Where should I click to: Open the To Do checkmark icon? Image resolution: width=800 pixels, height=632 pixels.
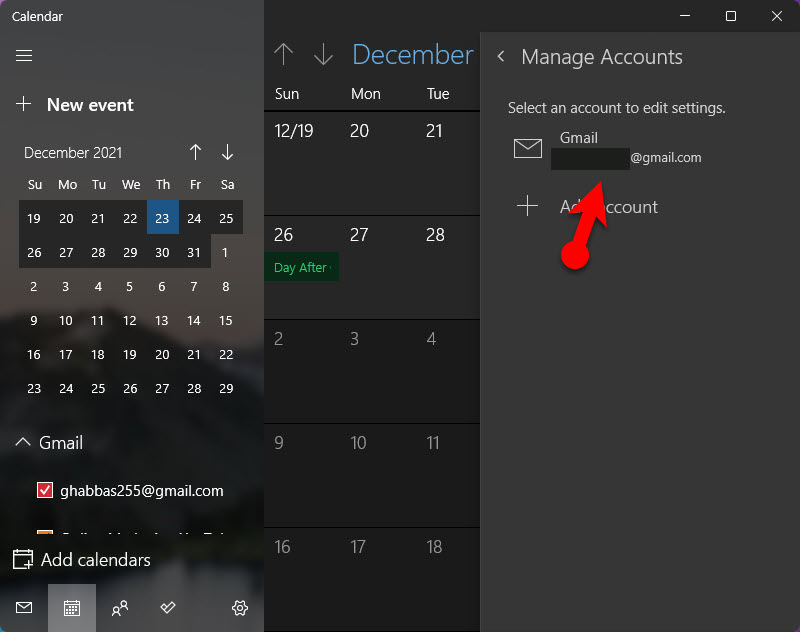(x=168, y=608)
